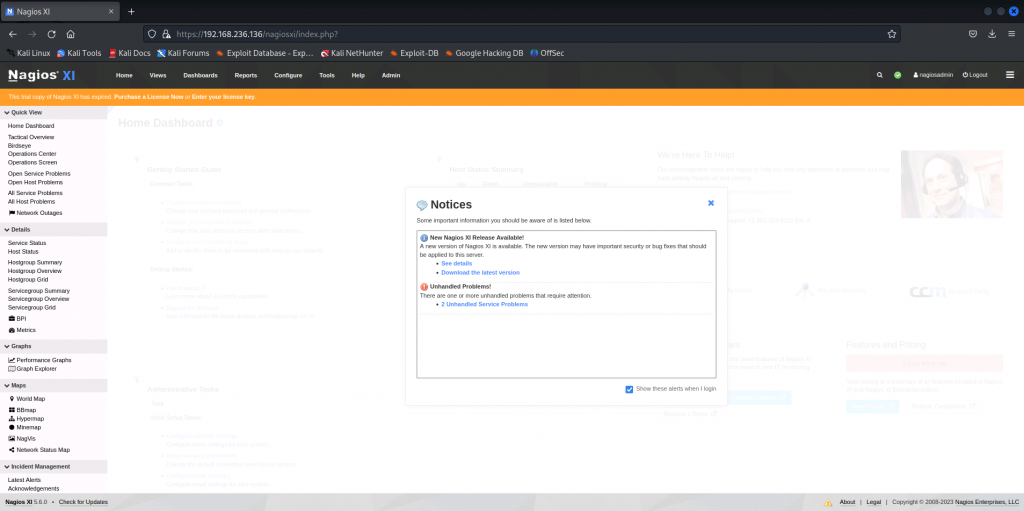The image size is (1024, 511).
Task: Open Tactical Overview in sidebar
Action: click(31, 137)
